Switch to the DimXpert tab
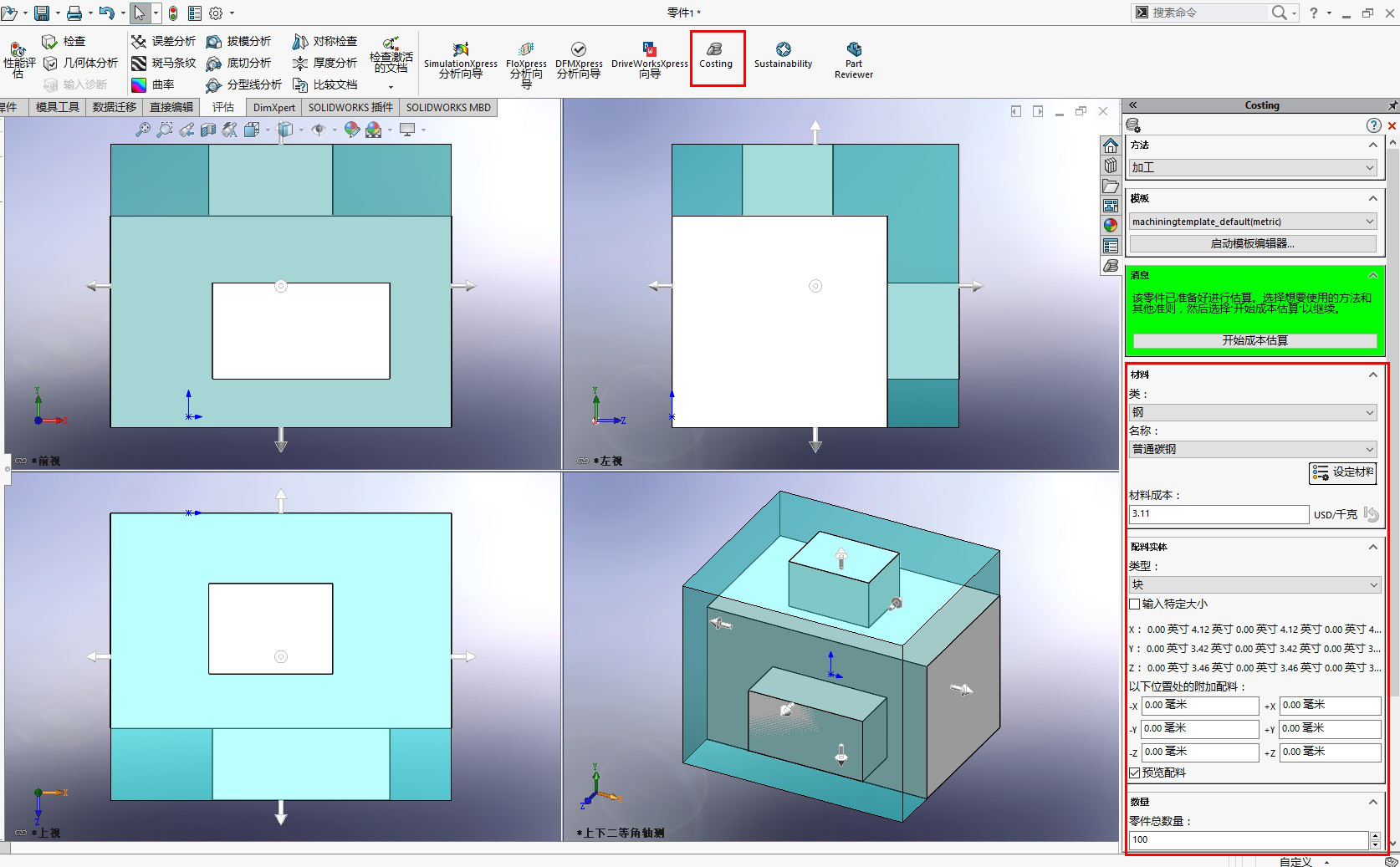 point(273,108)
